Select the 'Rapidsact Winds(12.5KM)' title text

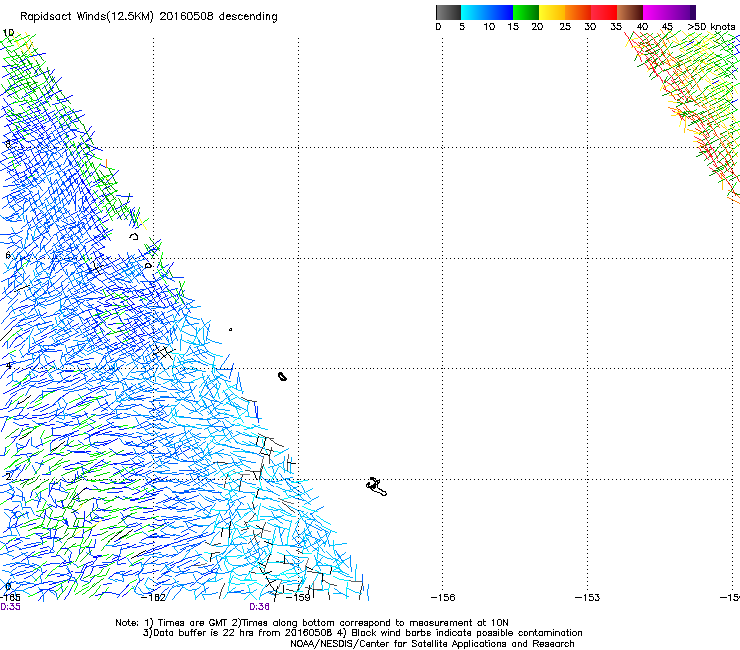tap(86, 17)
